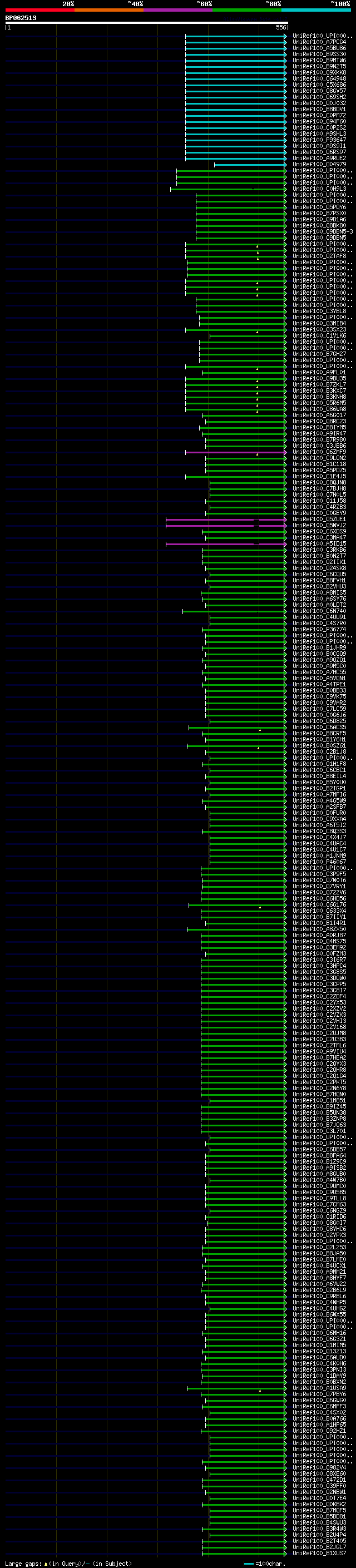Click the UniRef100_B7R980 label
The height and width of the screenshot is (1568, 356).
(319, 439)
